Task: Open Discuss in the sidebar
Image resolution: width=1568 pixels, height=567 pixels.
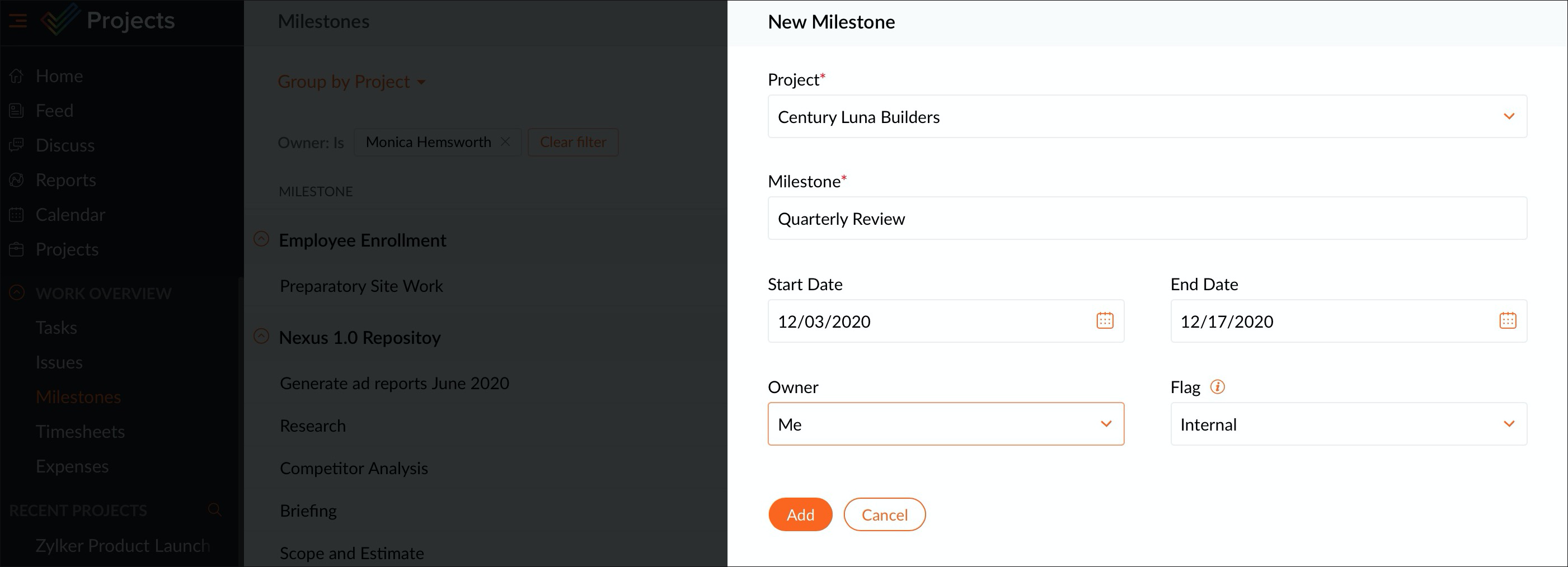Action: tap(65, 145)
